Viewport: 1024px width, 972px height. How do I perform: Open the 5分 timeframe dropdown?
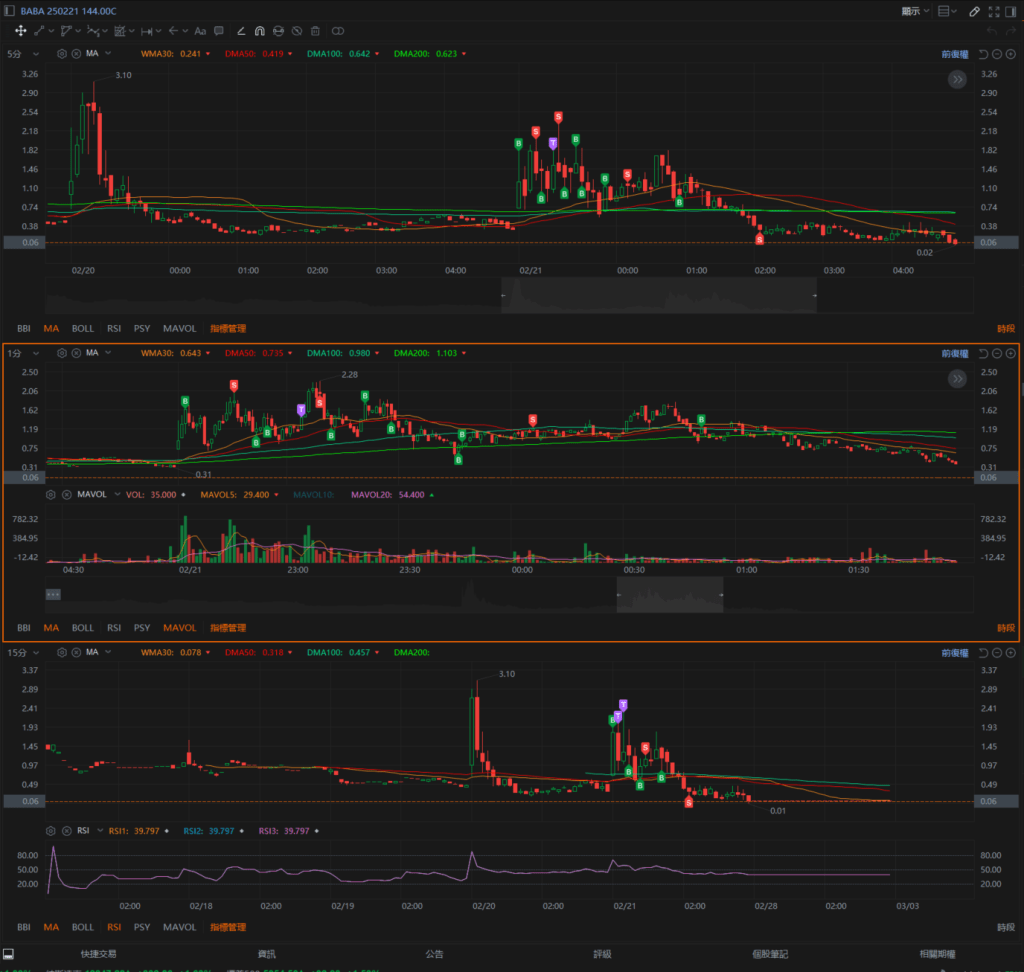coord(24,53)
